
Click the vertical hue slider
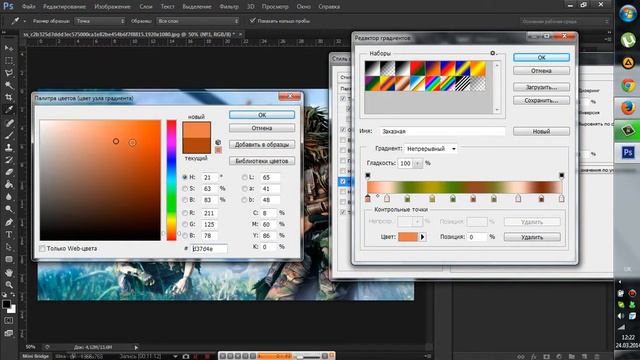click(x=171, y=180)
